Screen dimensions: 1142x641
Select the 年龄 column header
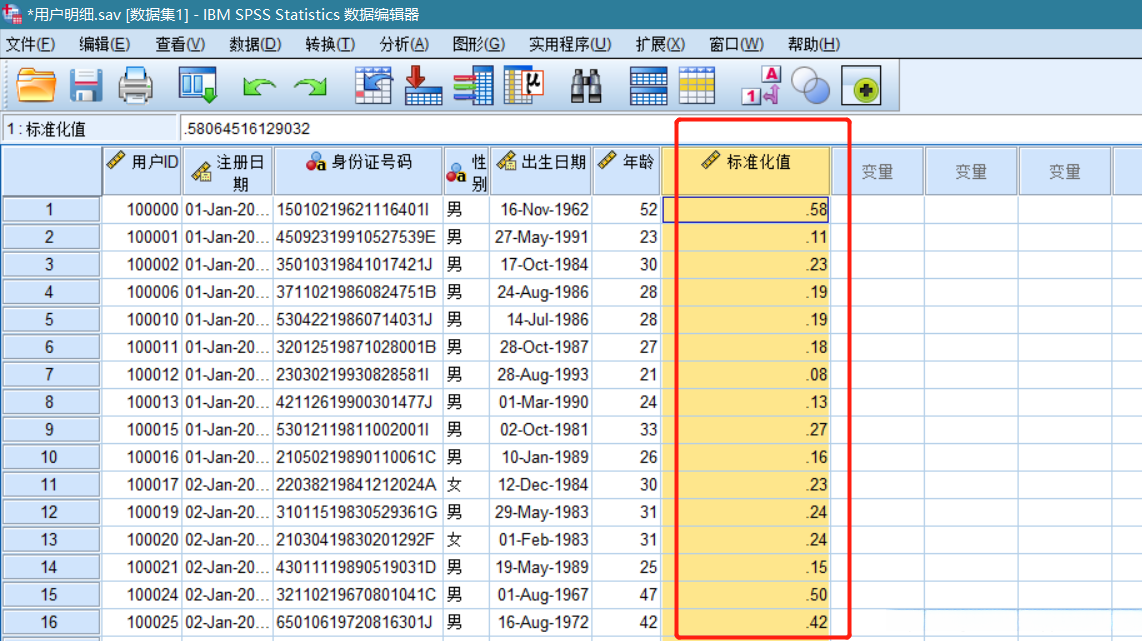(x=626, y=171)
